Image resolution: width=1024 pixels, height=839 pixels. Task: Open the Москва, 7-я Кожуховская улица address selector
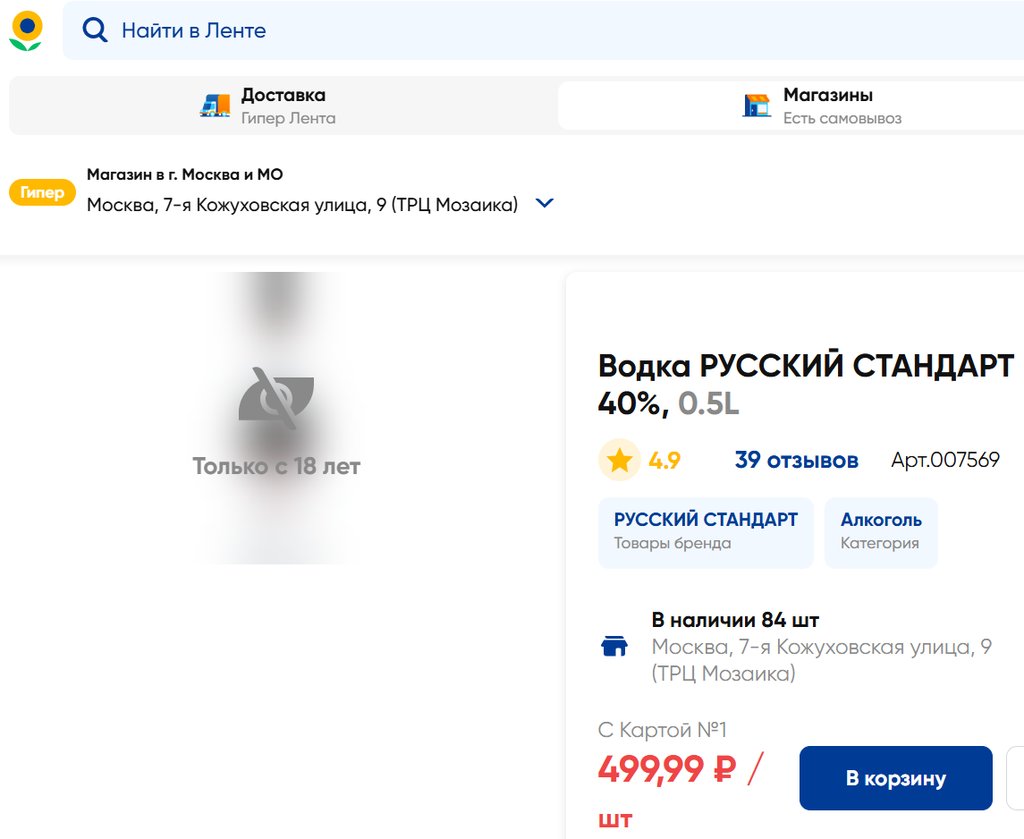pos(302,205)
